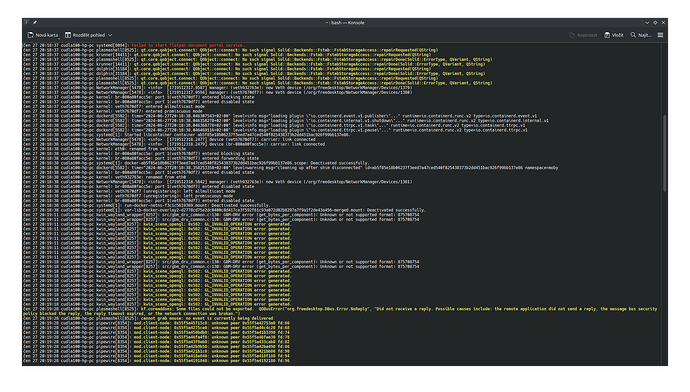Click the docker line mentioning io.containerd.internal.v1.shutdown
The height and width of the screenshot is (392, 690).
click(x=286, y=121)
